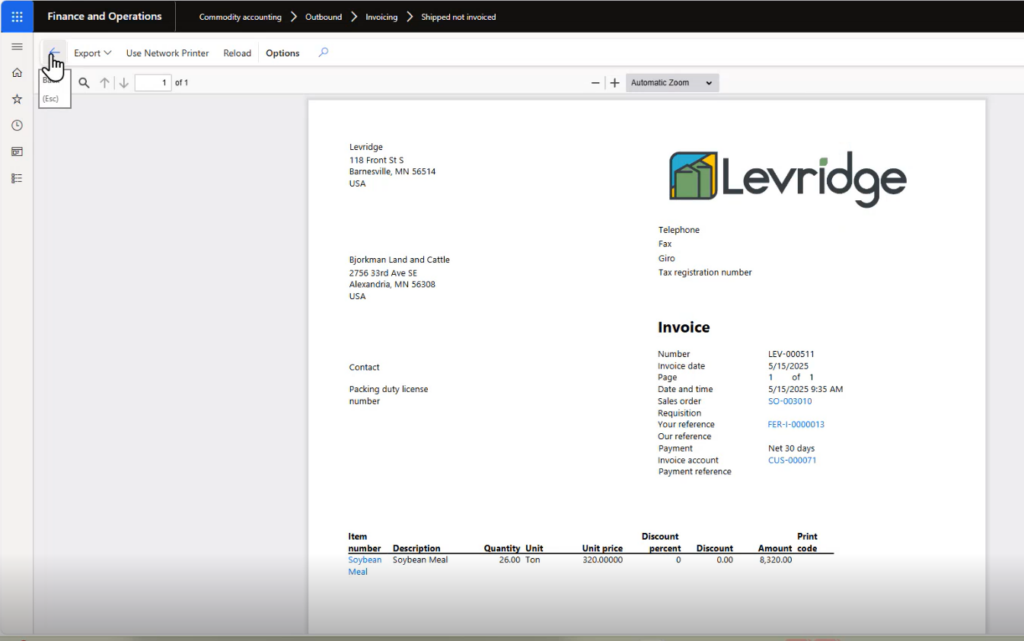Screen dimensions: 1024x641
Task: Click date and time 5/15/2025 9:35 AM
Action: coord(805,389)
